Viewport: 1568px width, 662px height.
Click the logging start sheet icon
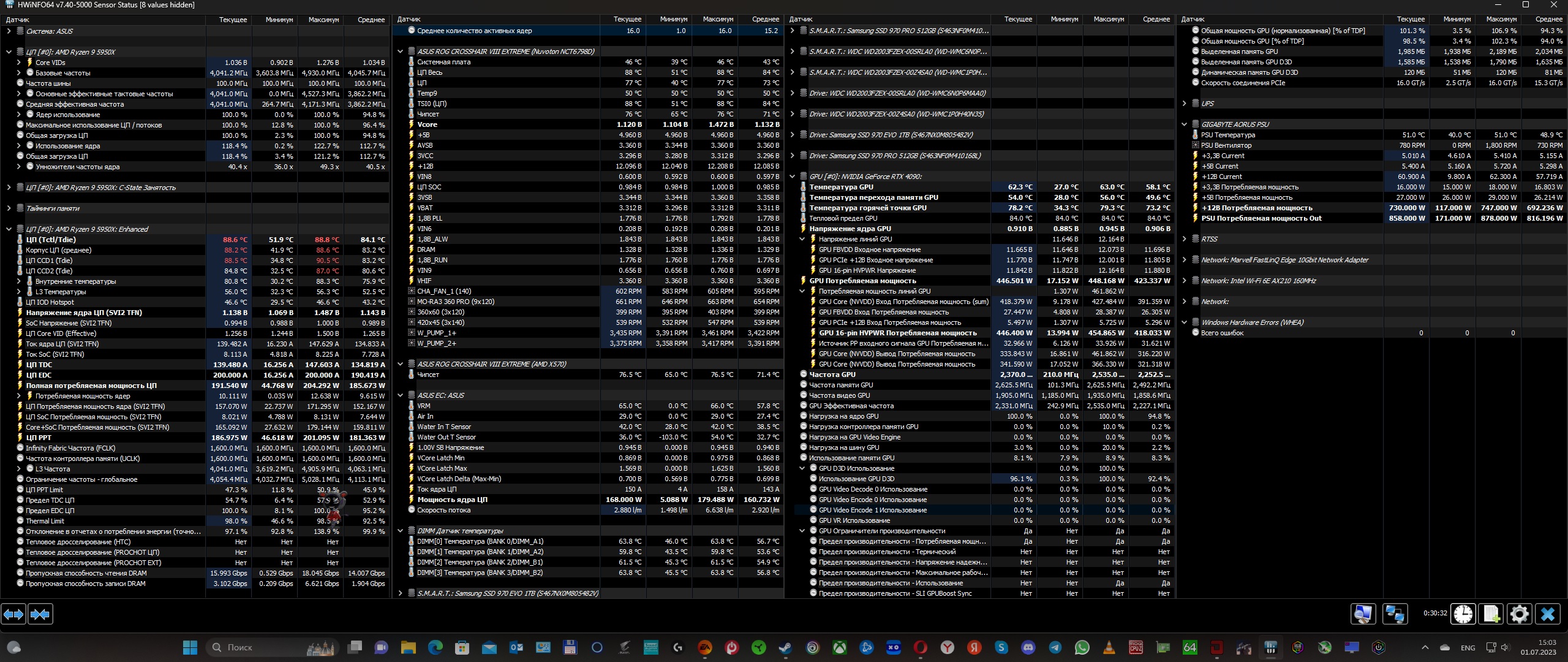[x=1491, y=614]
